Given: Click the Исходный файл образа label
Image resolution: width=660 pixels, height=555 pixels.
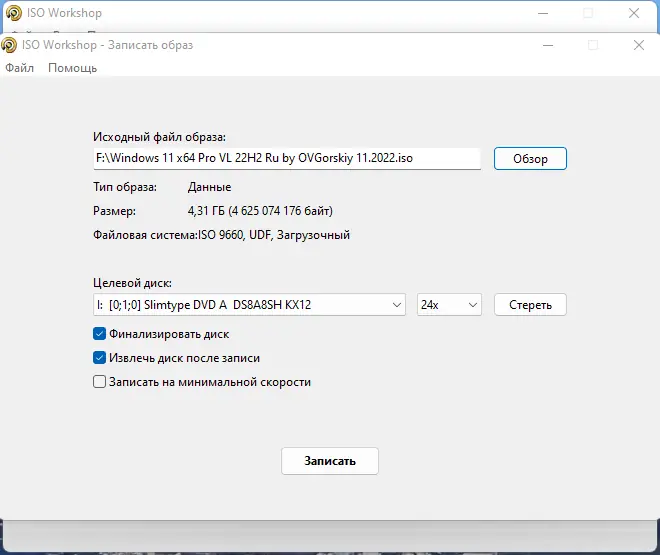Looking at the screenshot, I should pos(159,137).
